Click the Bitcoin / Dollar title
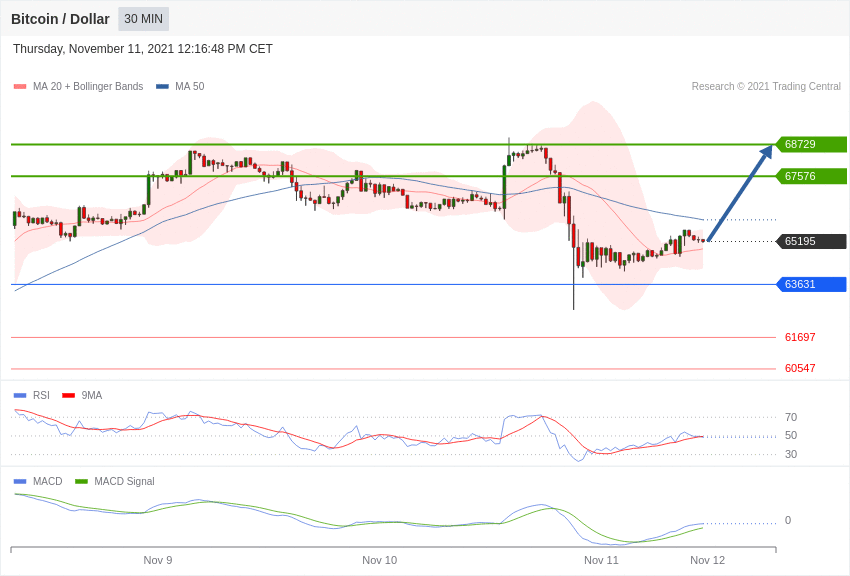 (x=60, y=19)
